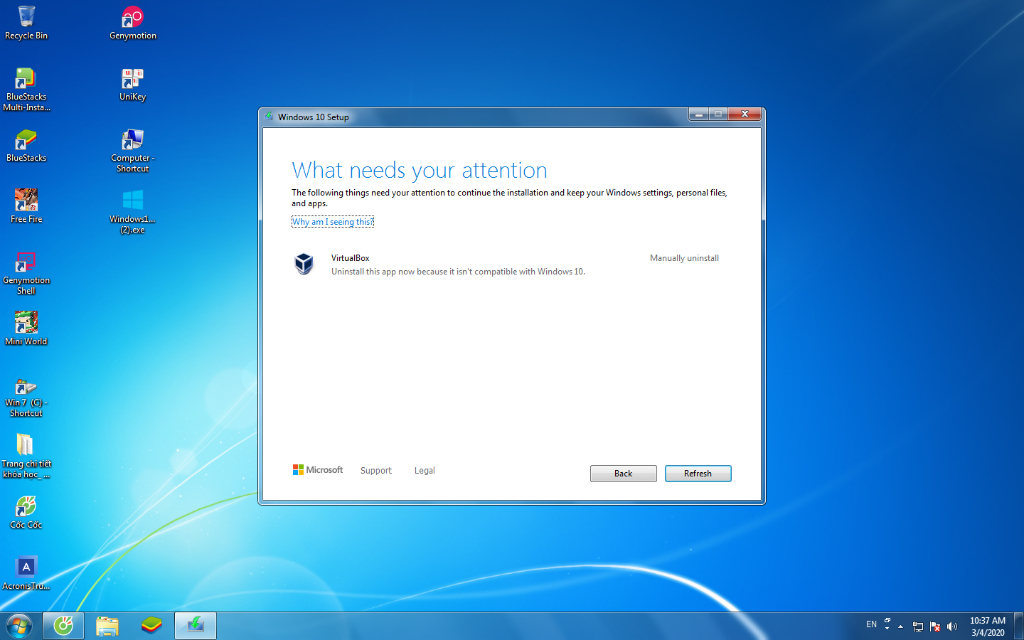Minimize the Windows 10 Setup window
The width and height of the screenshot is (1024, 640).
pyautogui.click(x=698, y=114)
